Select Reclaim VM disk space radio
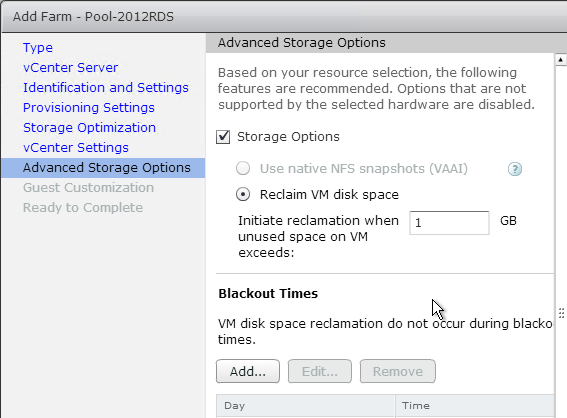 coord(243,195)
